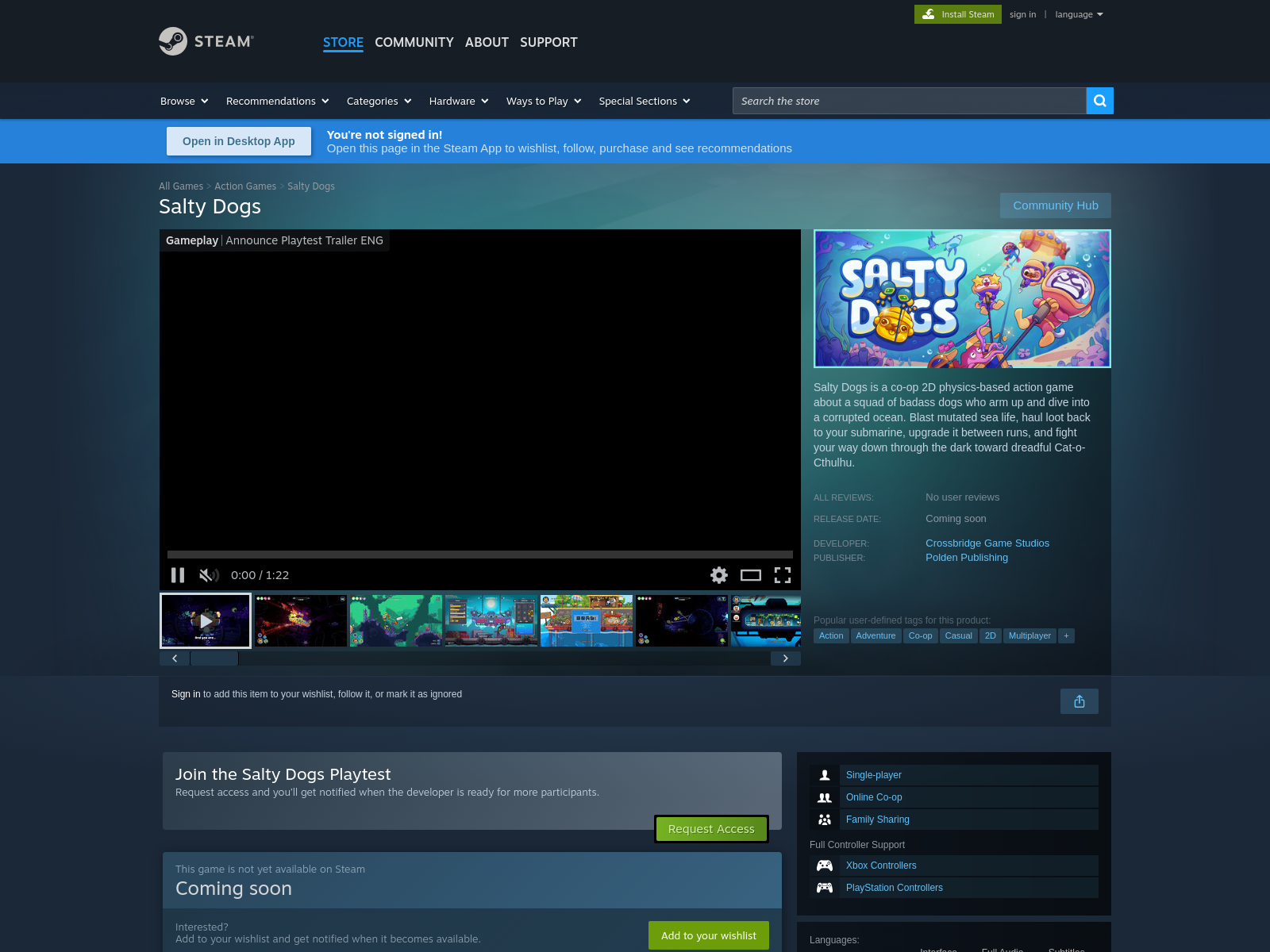Add a tag with the plus icon
Image resolution: width=1270 pixels, height=952 pixels.
[1066, 635]
